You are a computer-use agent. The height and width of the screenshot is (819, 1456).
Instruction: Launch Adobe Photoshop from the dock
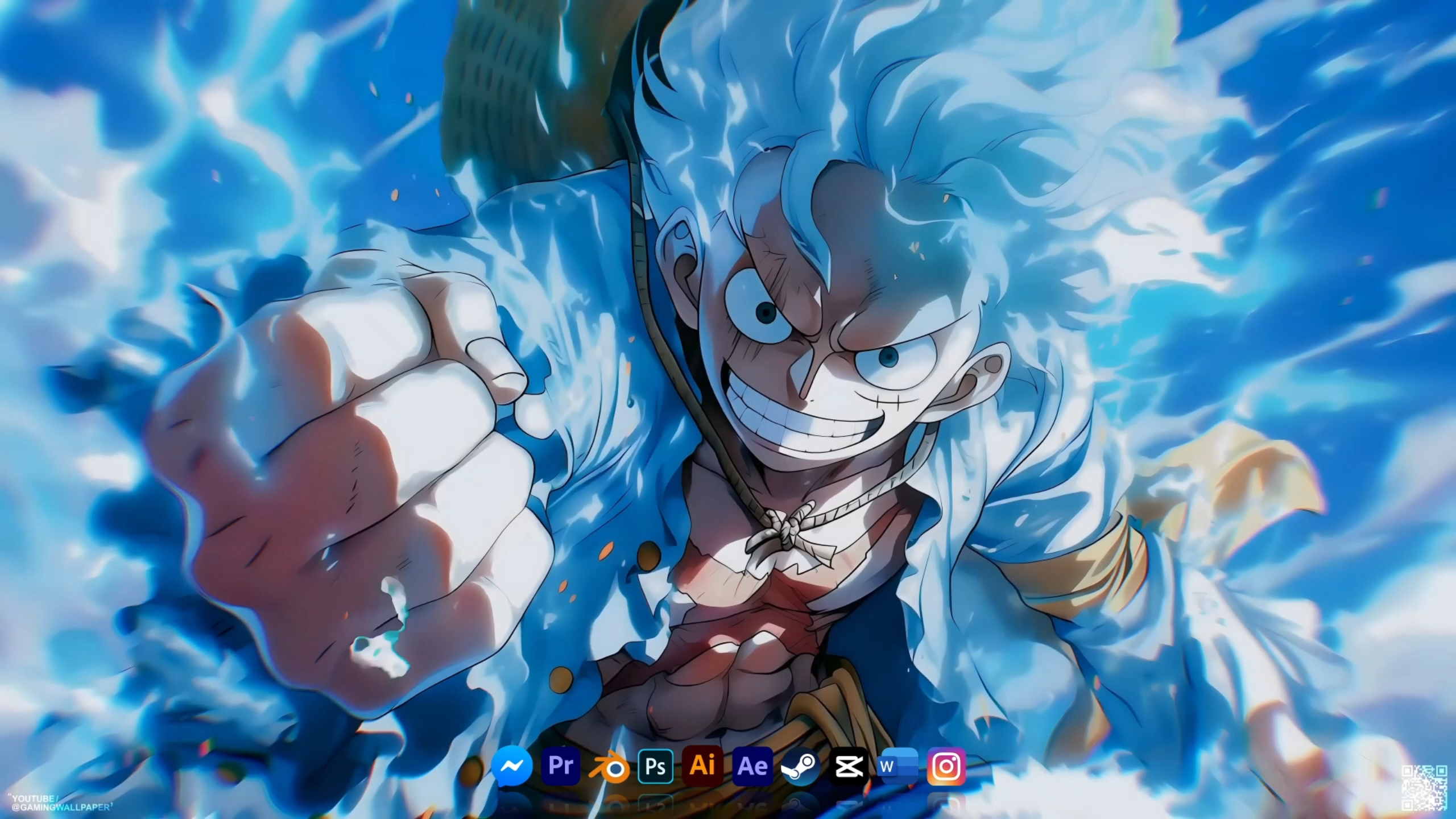pos(656,766)
